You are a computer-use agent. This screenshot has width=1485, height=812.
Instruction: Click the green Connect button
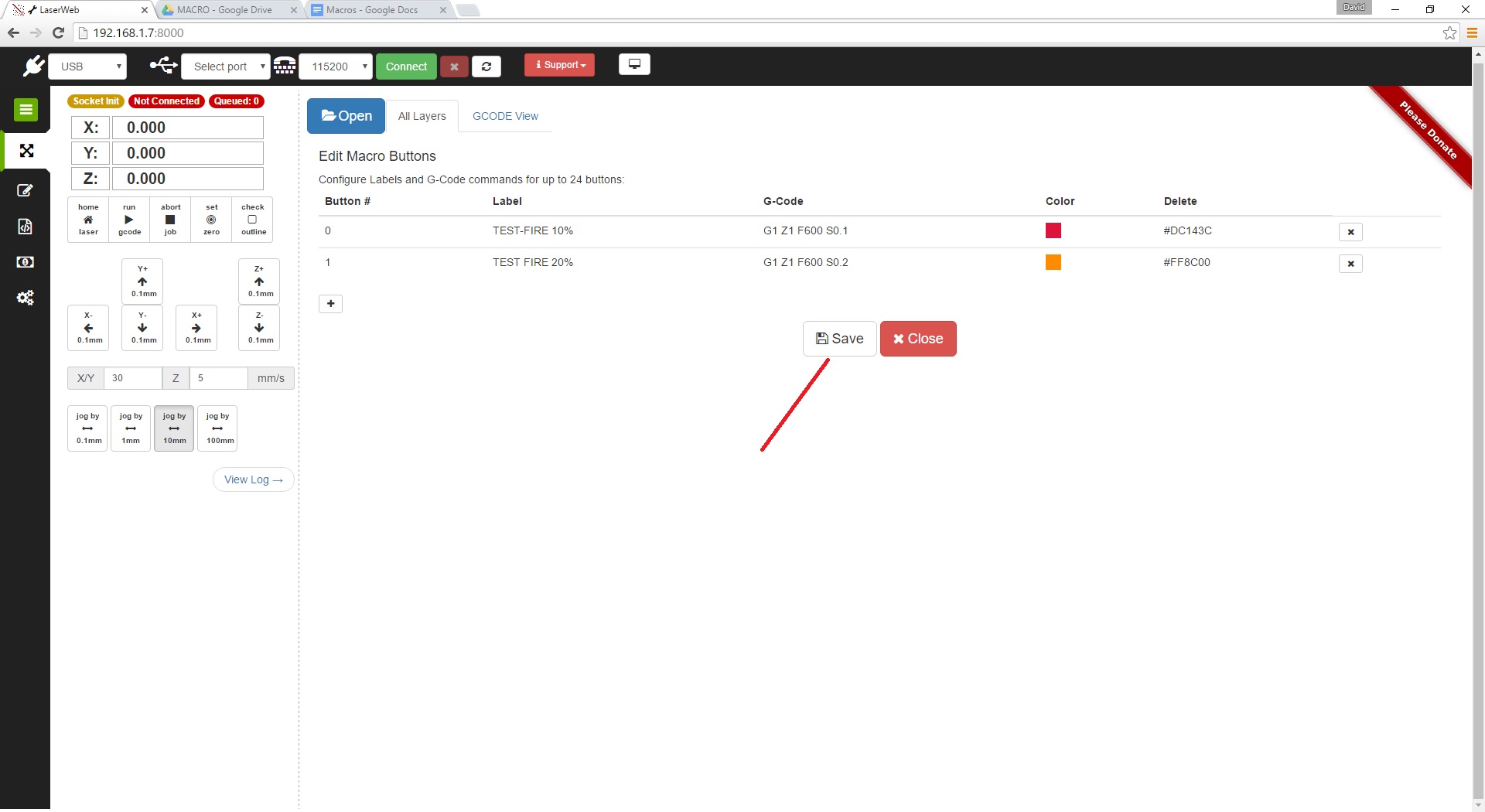click(x=406, y=67)
